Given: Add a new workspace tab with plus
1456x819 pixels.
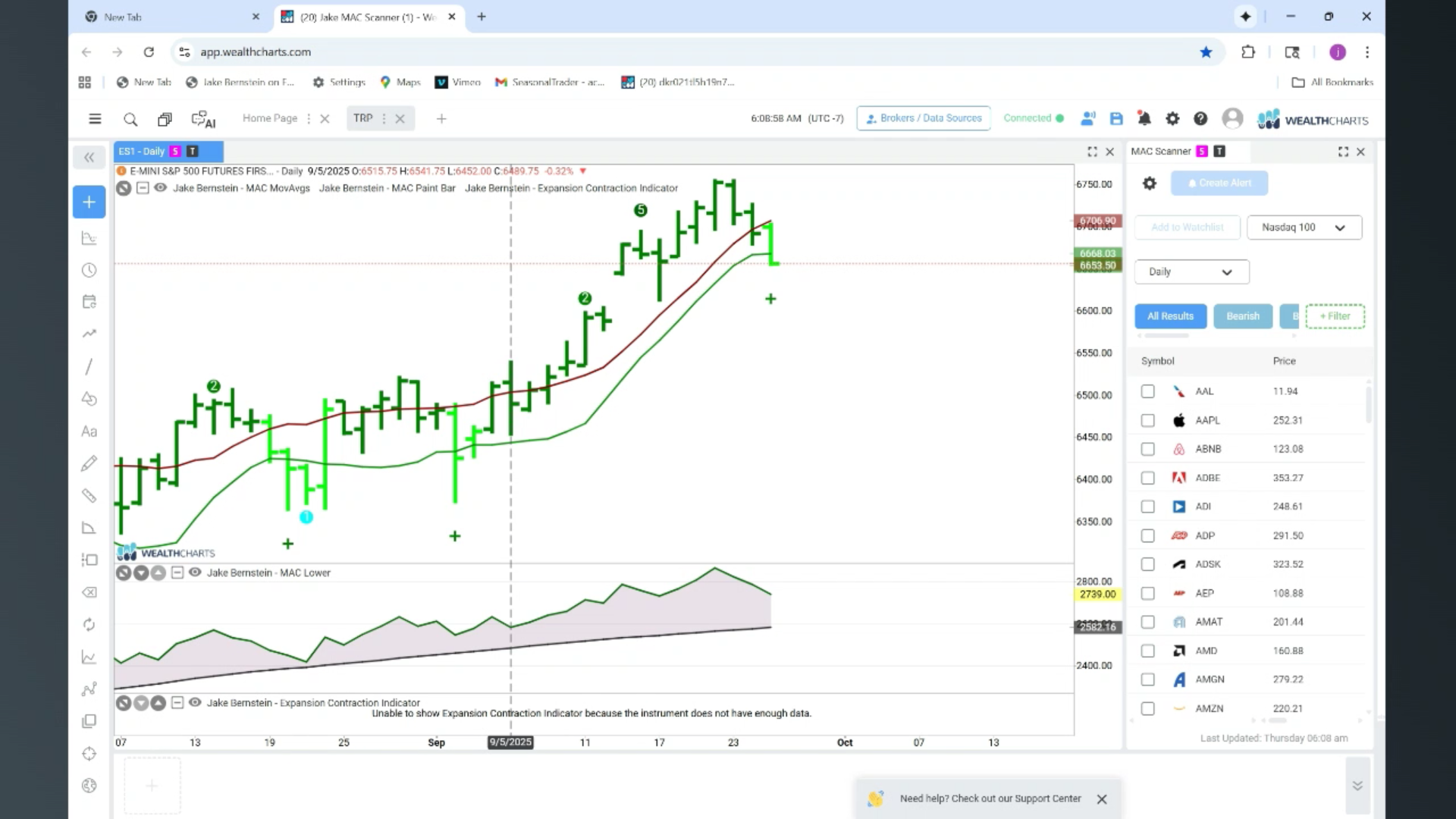Looking at the screenshot, I should point(441,118).
